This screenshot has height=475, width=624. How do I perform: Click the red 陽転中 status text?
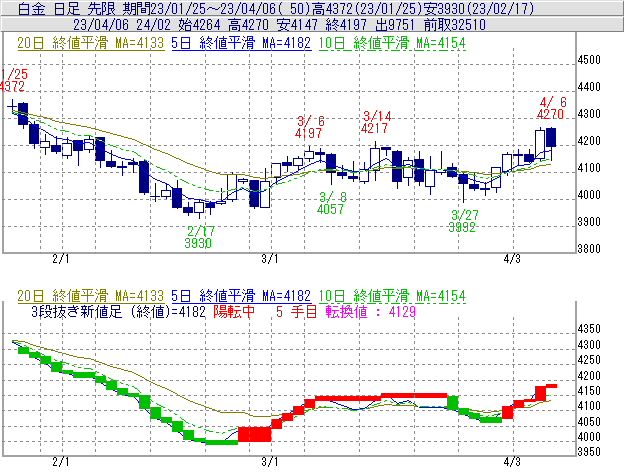click(234, 311)
